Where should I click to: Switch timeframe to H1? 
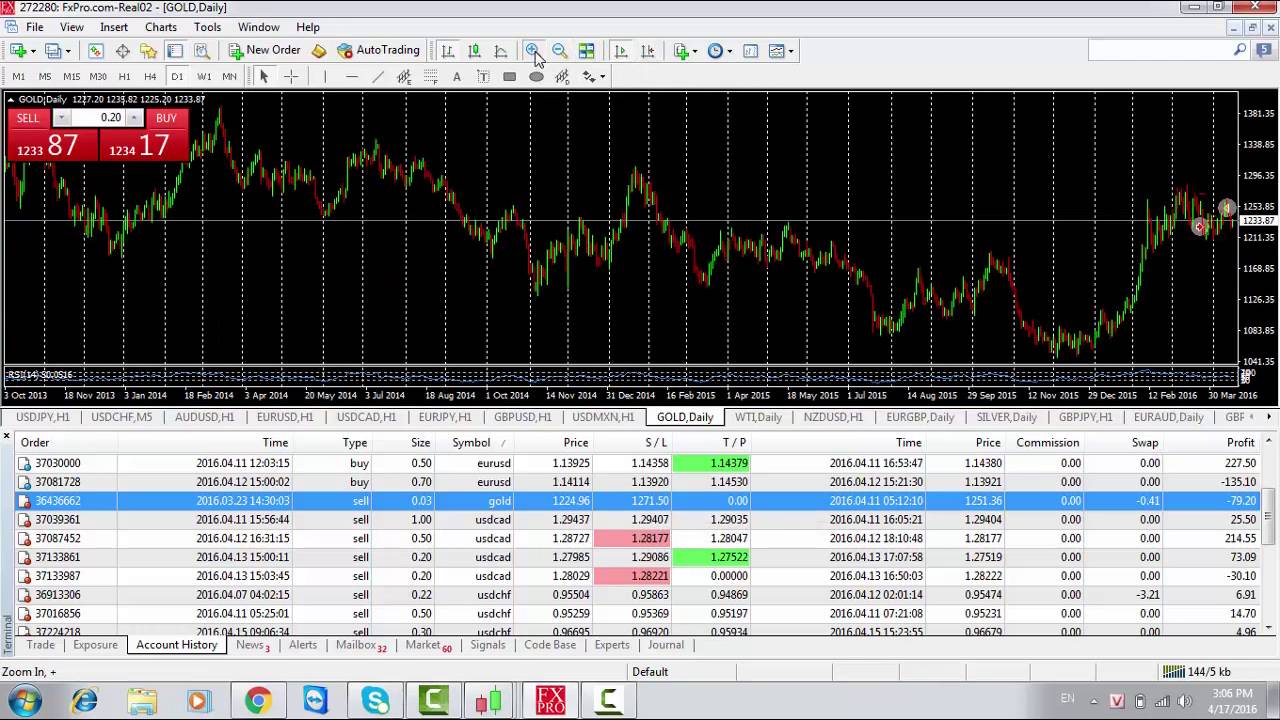click(124, 77)
